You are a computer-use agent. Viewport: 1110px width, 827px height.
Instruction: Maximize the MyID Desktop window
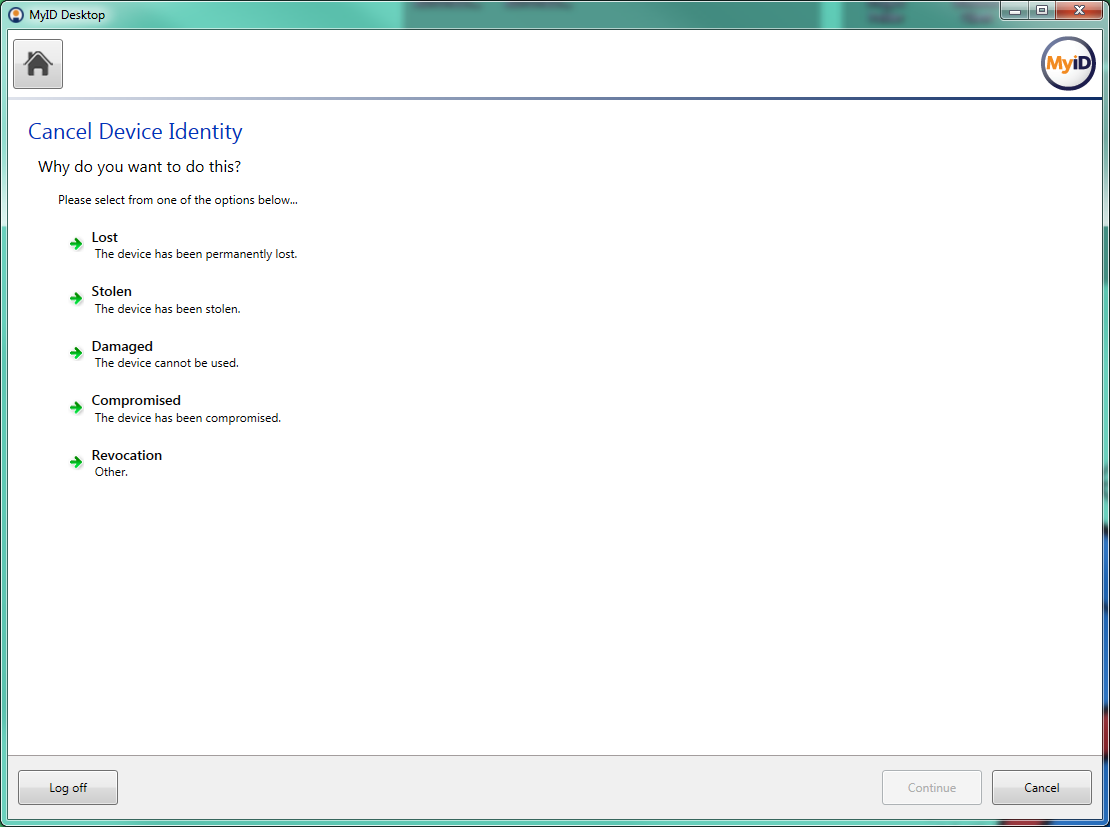point(1042,11)
